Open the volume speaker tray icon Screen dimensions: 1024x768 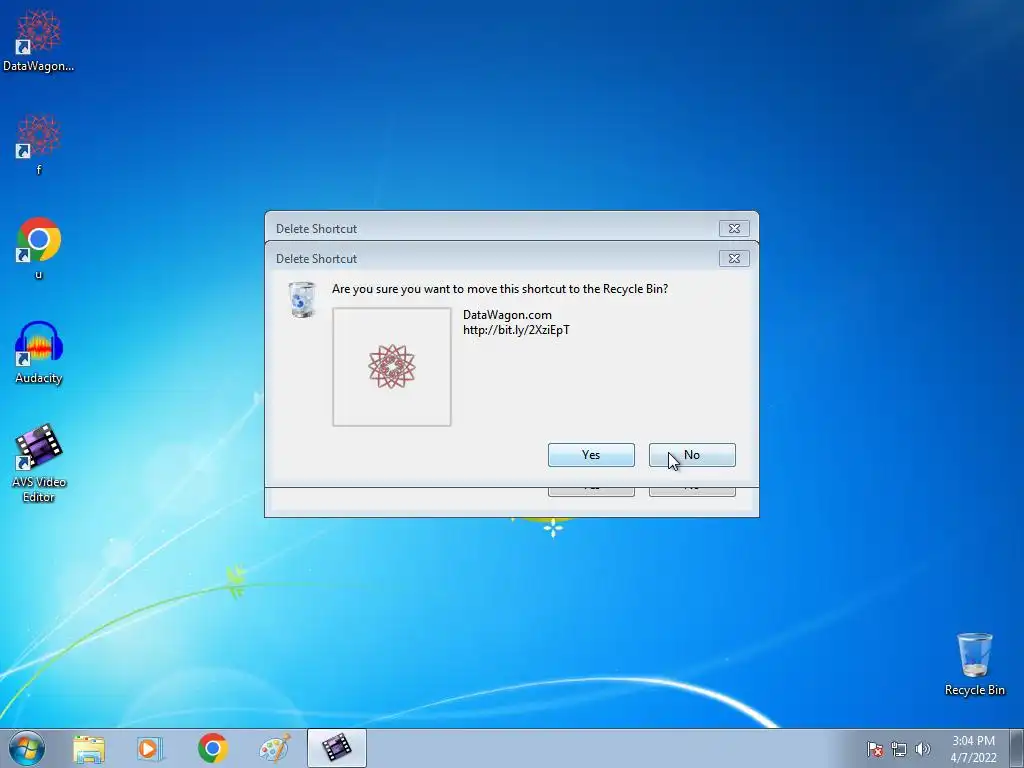[922, 749]
